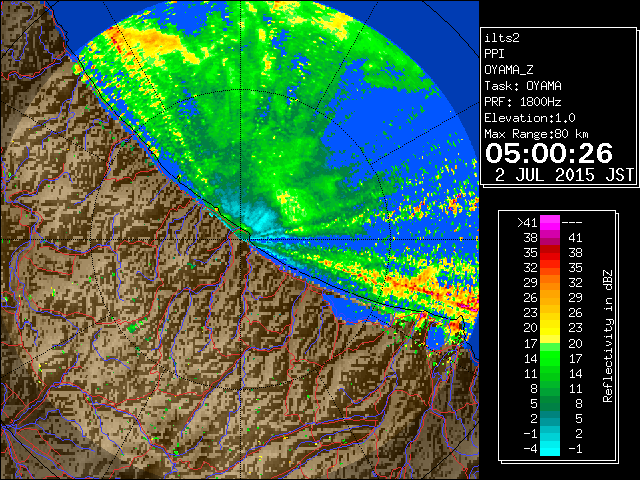Viewport: 640px width, 480px height.
Task: Select the "Task: OYAMA" line
Action: [x=523, y=86]
